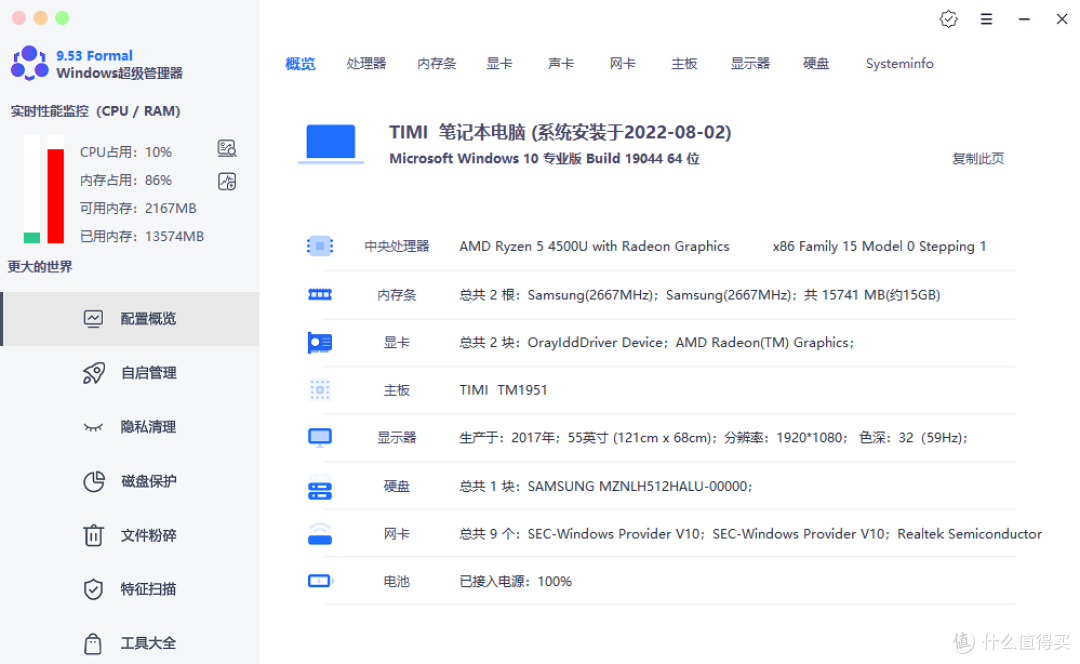Screen dimensions: 1080x664
Task: Click x86 Family 15 Model 0 Stepping text
Action: coord(880,246)
